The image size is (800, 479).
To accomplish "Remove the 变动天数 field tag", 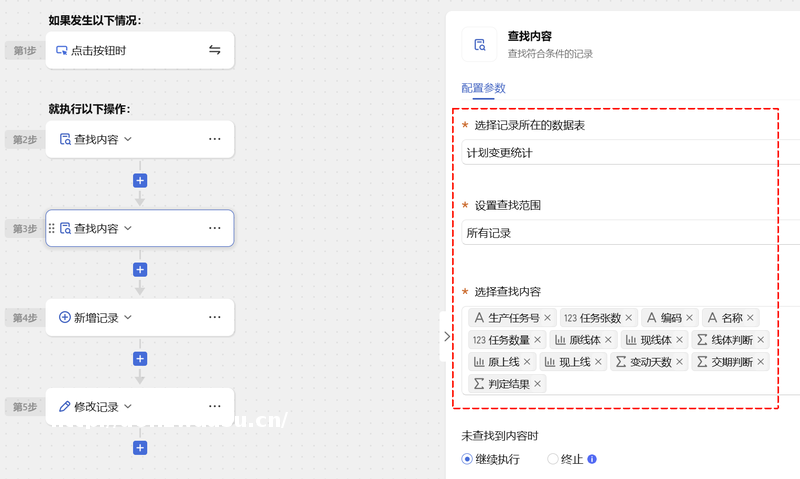I will tap(679, 362).
